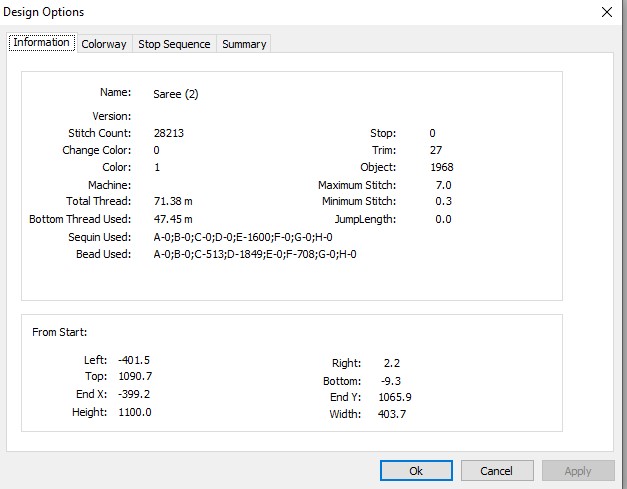Close the Design Options dialog
627x489 pixels.
[x=607, y=12]
